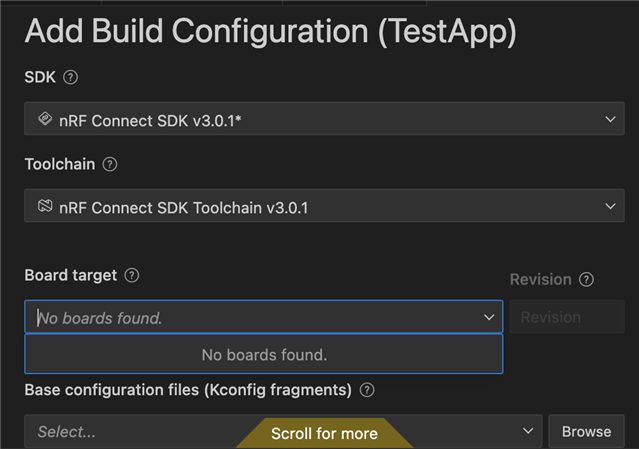639x449 pixels.
Task: Open the SDK Toolchain v3.0.1 dropdown arrow
Action: tap(610, 206)
